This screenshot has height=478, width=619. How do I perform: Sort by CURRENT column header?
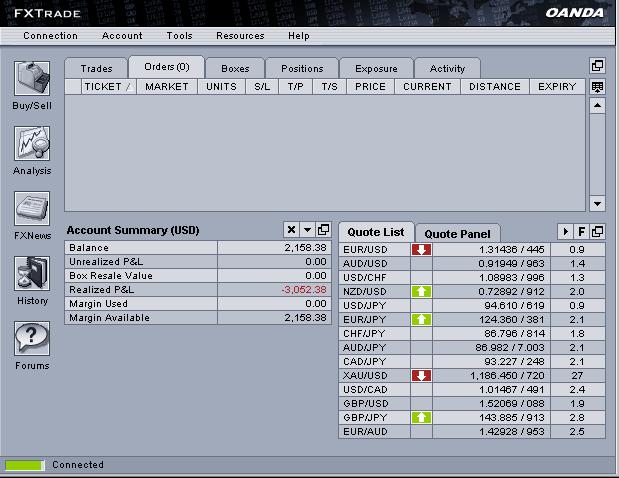pos(427,87)
